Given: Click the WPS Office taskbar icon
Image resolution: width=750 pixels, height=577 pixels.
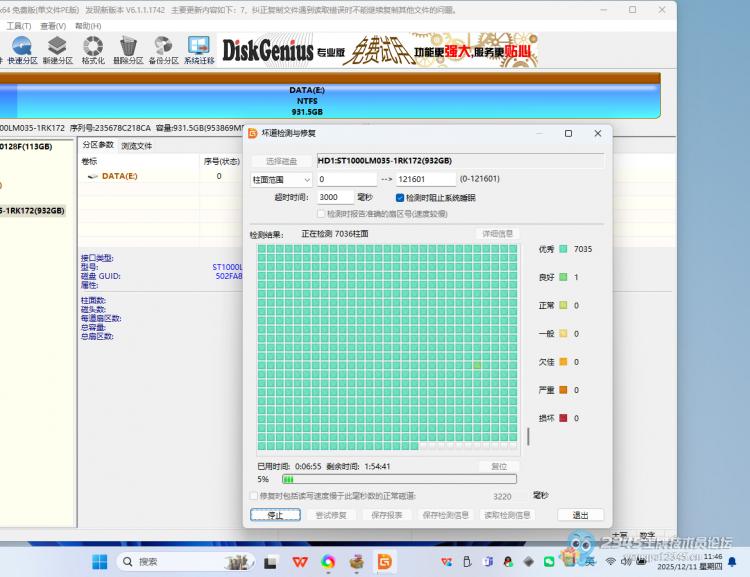Looking at the screenshot, I should (299, 561).
